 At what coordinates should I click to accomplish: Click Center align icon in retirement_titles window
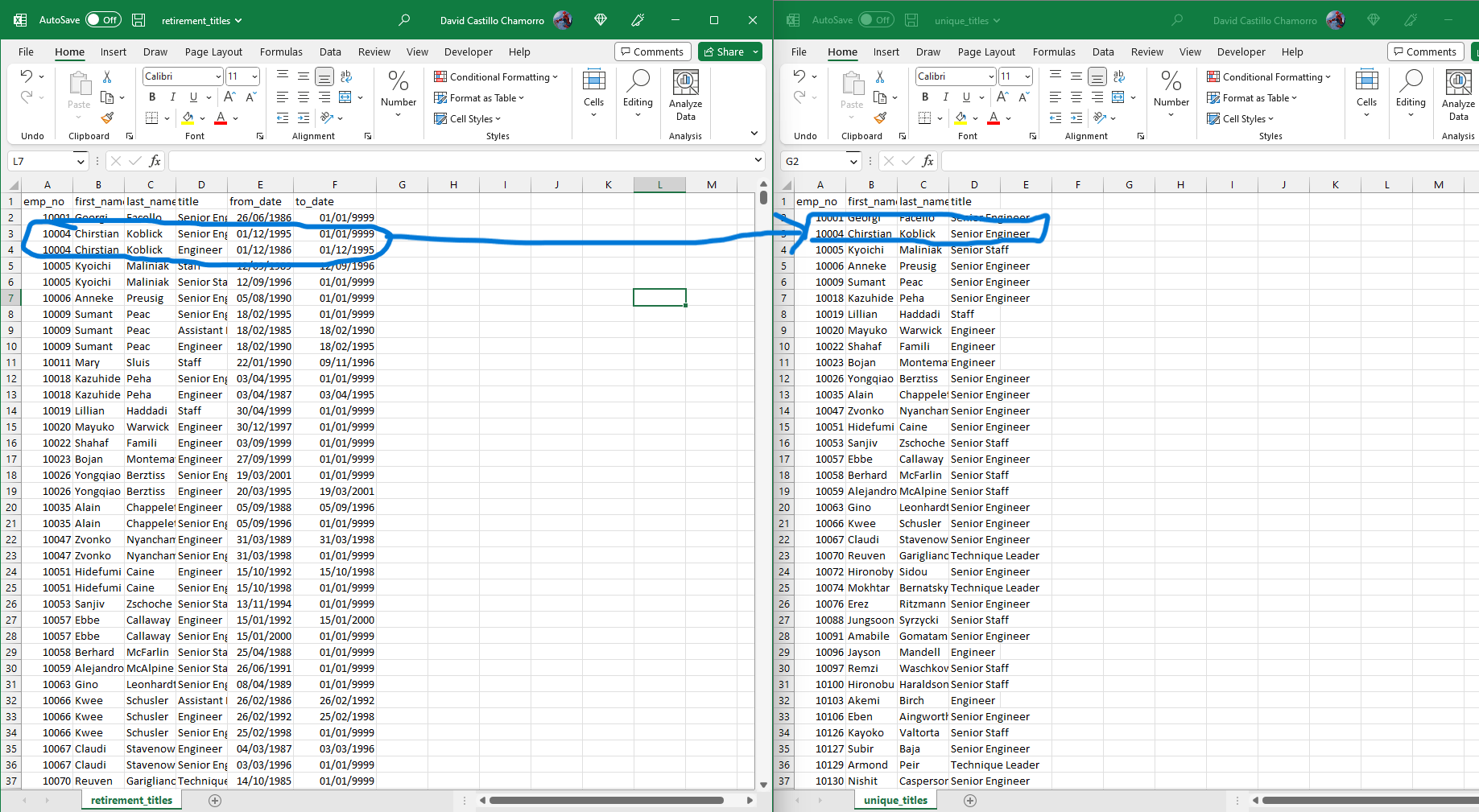304,97
